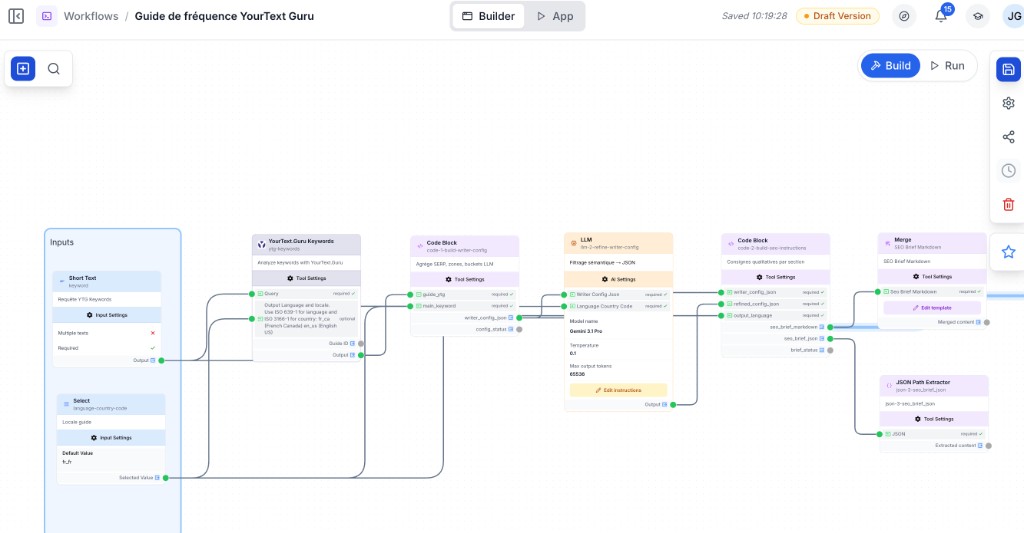1024x533 pixels.
Task: Open the JG user avatar
Action: click(1013, 16)
